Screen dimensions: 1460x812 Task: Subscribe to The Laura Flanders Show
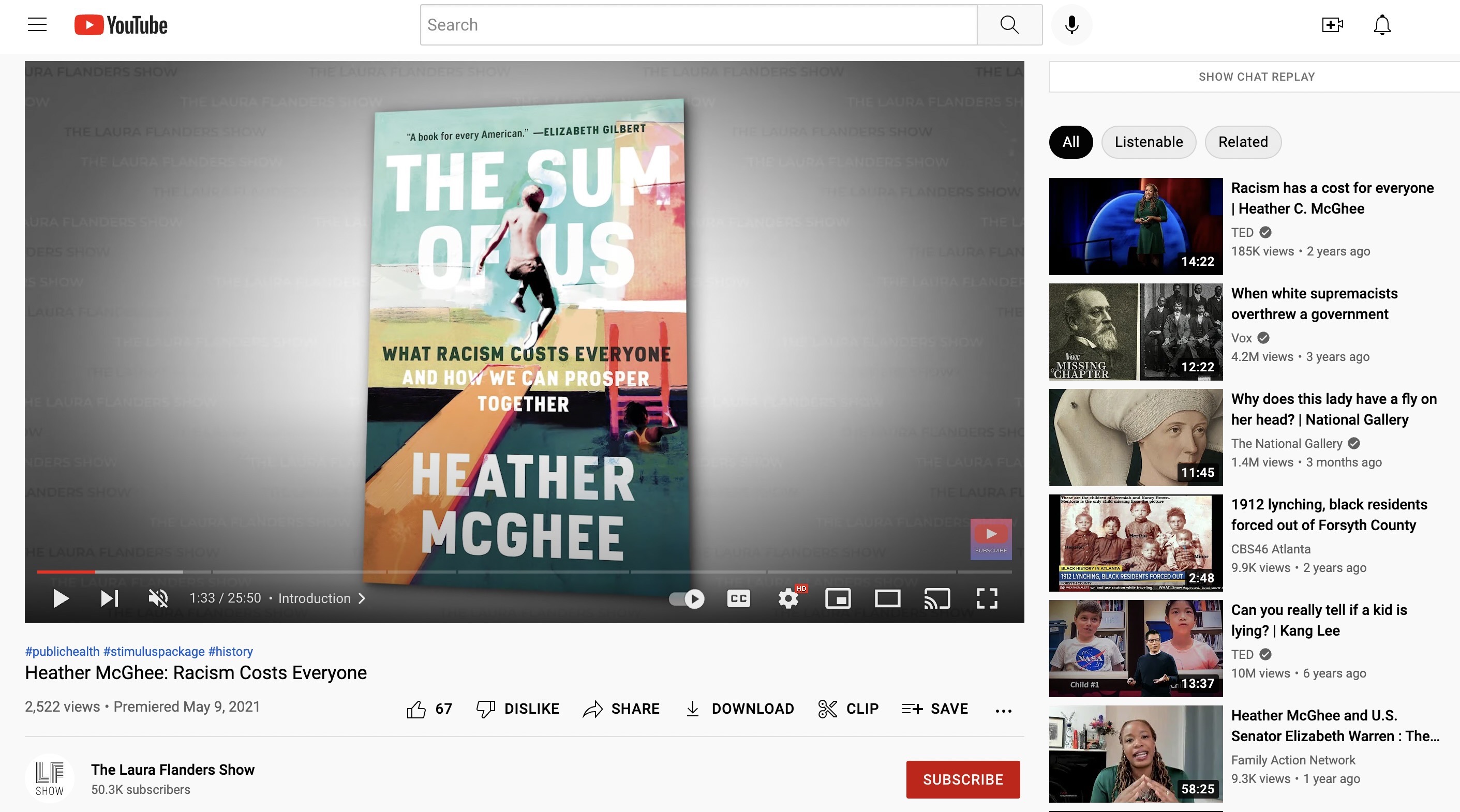pyautogui.click(x=963, y=780)
